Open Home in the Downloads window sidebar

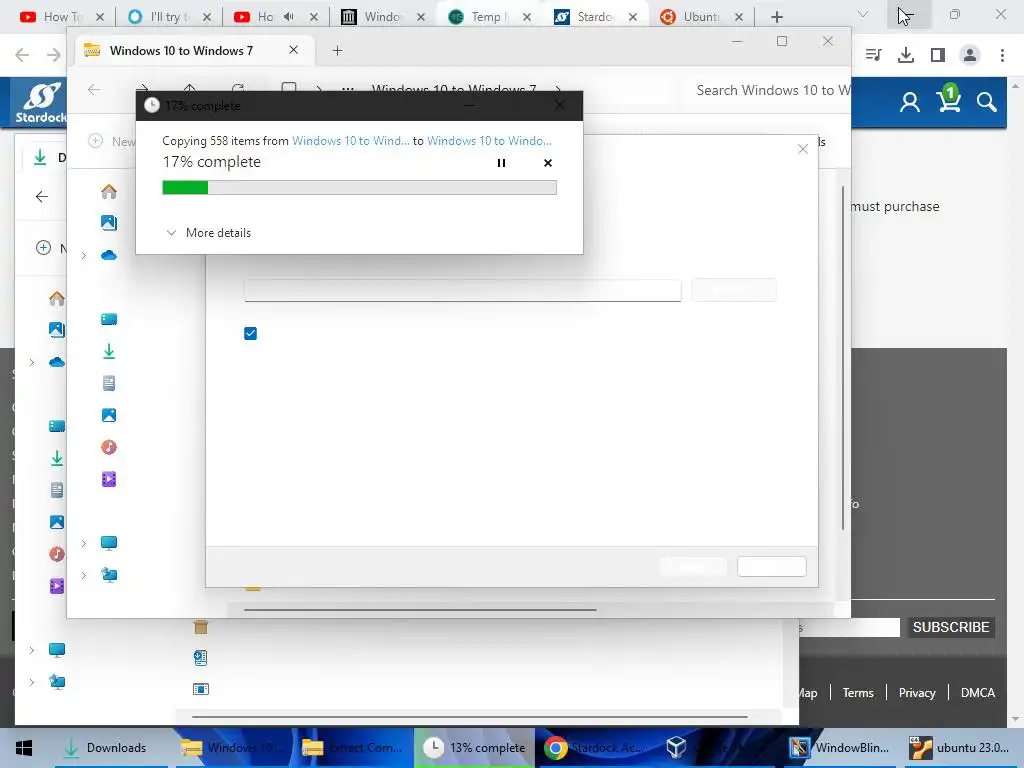(57, 298)
